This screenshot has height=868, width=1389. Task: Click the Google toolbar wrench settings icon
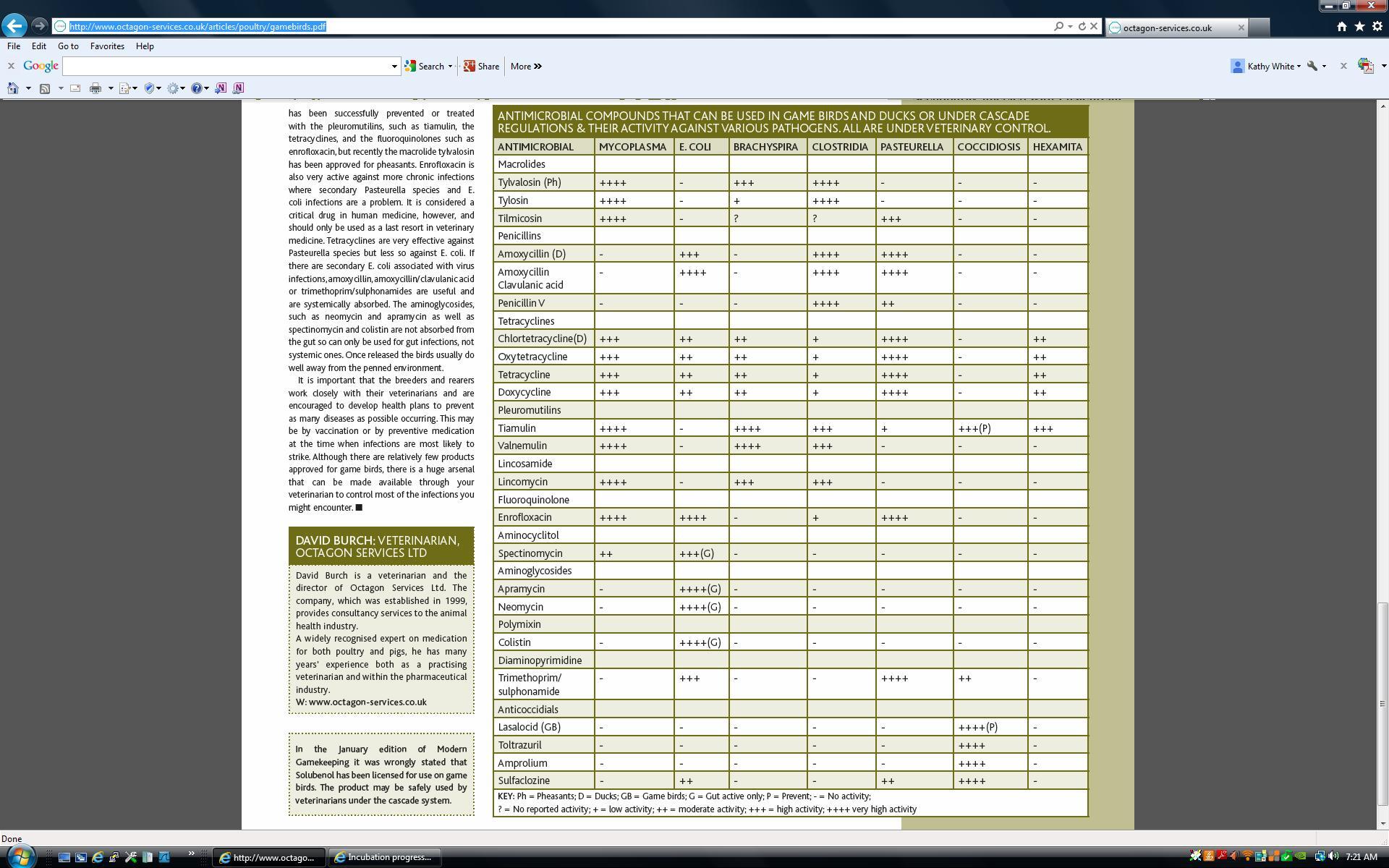tap(1312, 66)
